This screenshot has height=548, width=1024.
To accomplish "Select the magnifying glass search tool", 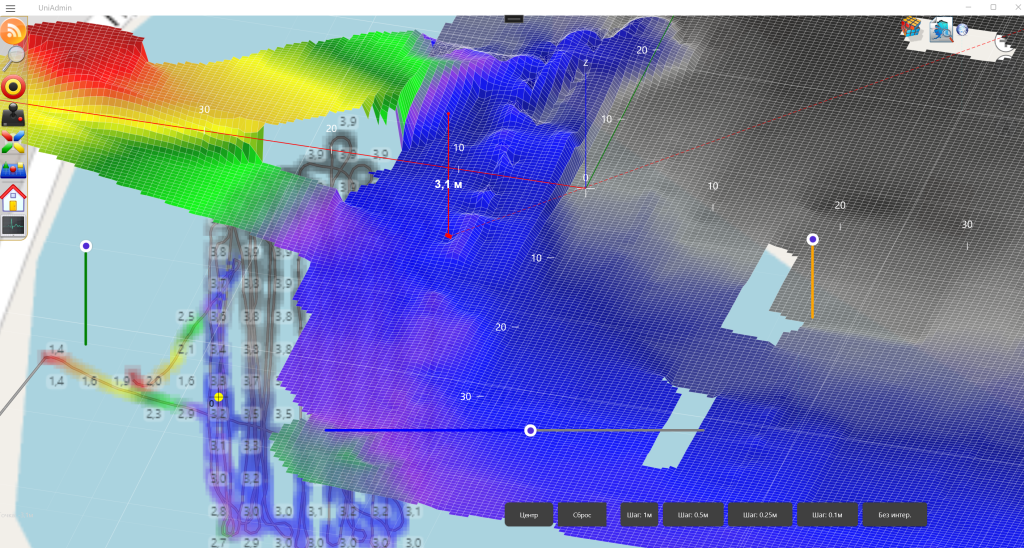I will point(13,58).
